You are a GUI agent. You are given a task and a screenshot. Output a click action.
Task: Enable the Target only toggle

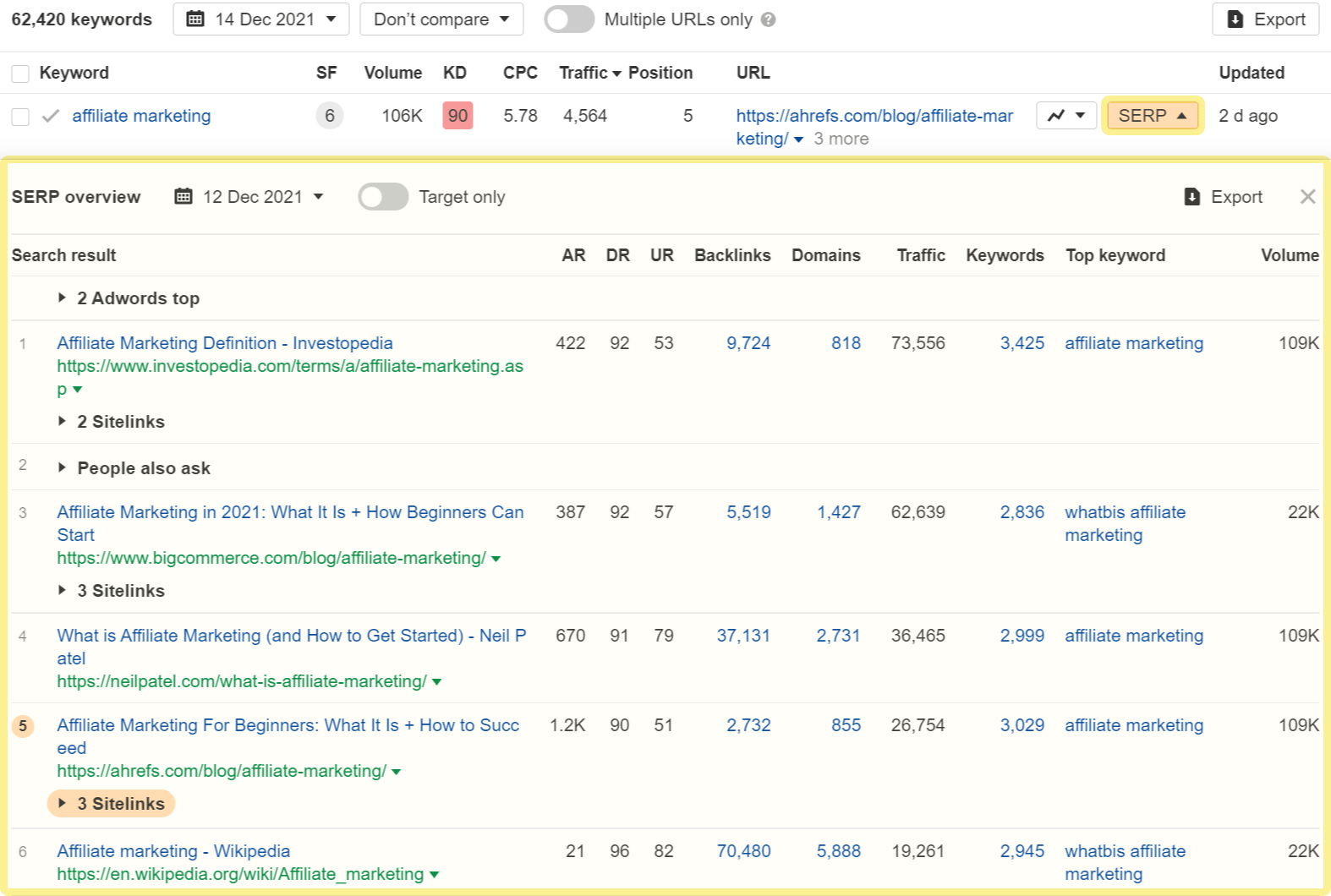[383, 197]
